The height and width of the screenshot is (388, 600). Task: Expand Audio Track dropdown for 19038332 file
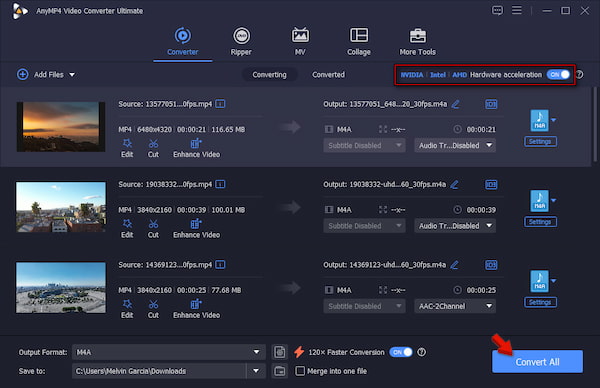coord(455,226)
